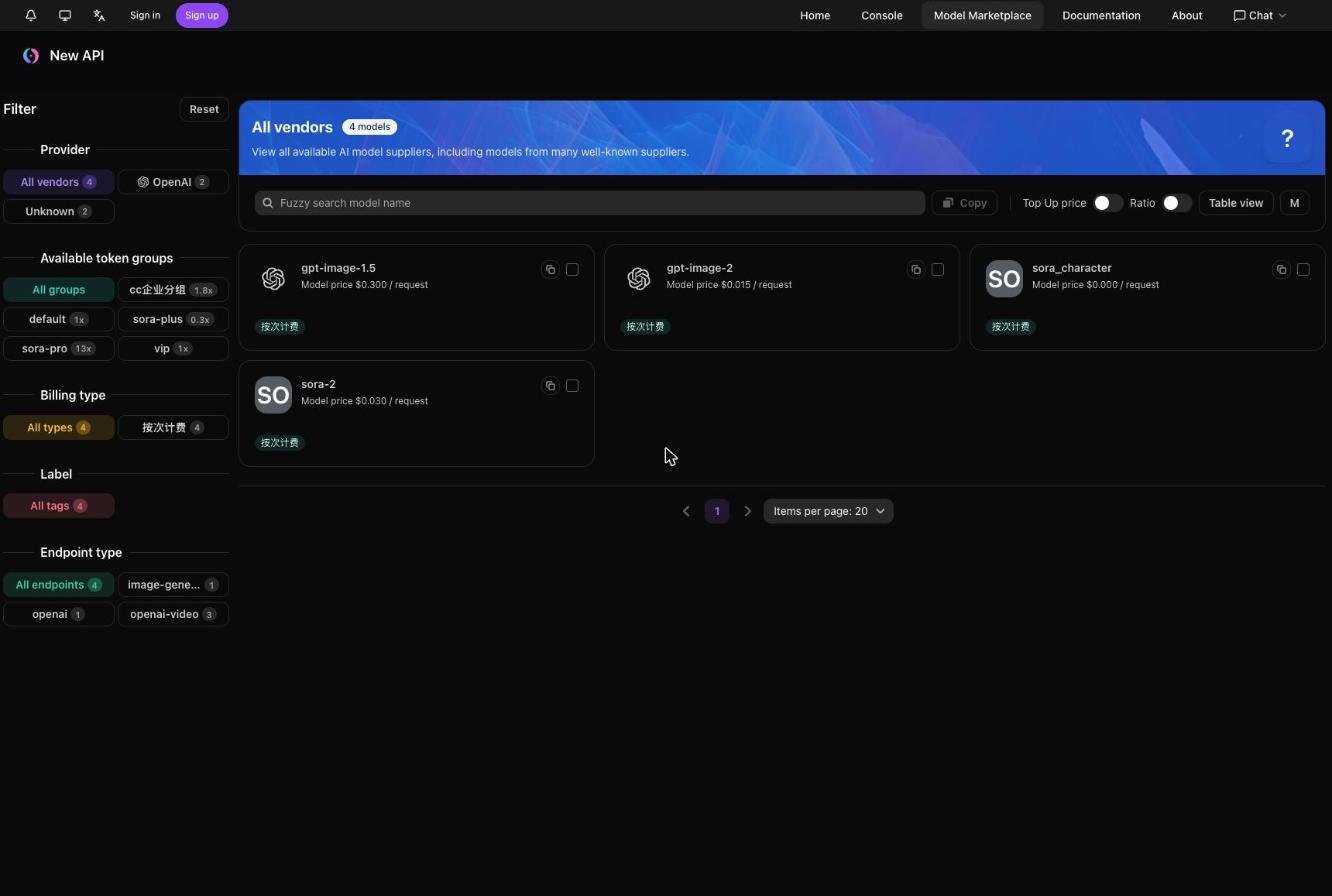Copy the gpt-image-2 model name icon

tap(915, 269)
